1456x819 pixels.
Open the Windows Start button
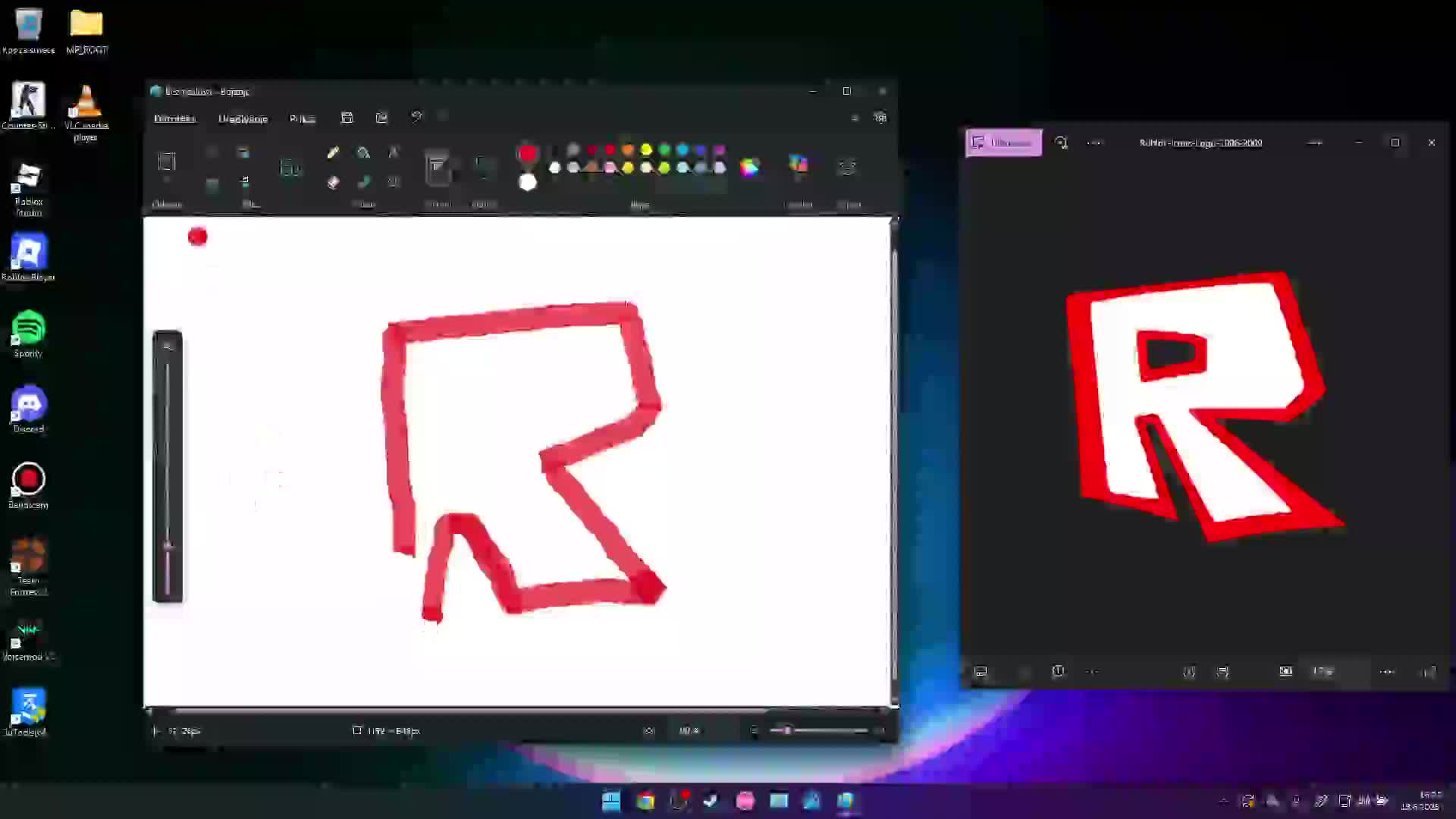pos(611,800)
